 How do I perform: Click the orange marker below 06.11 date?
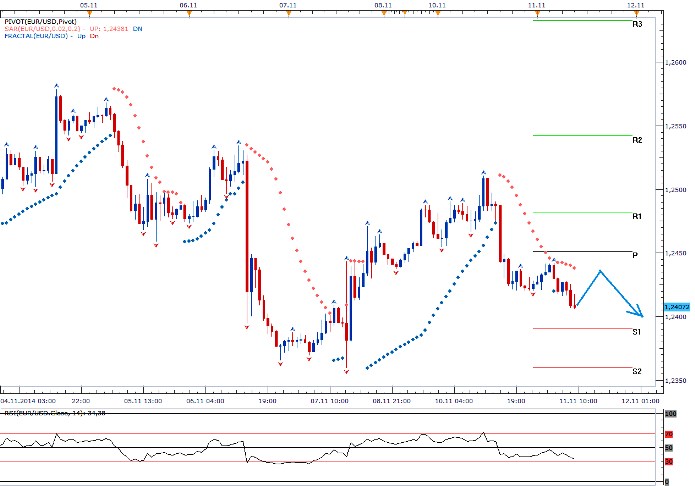187,13
